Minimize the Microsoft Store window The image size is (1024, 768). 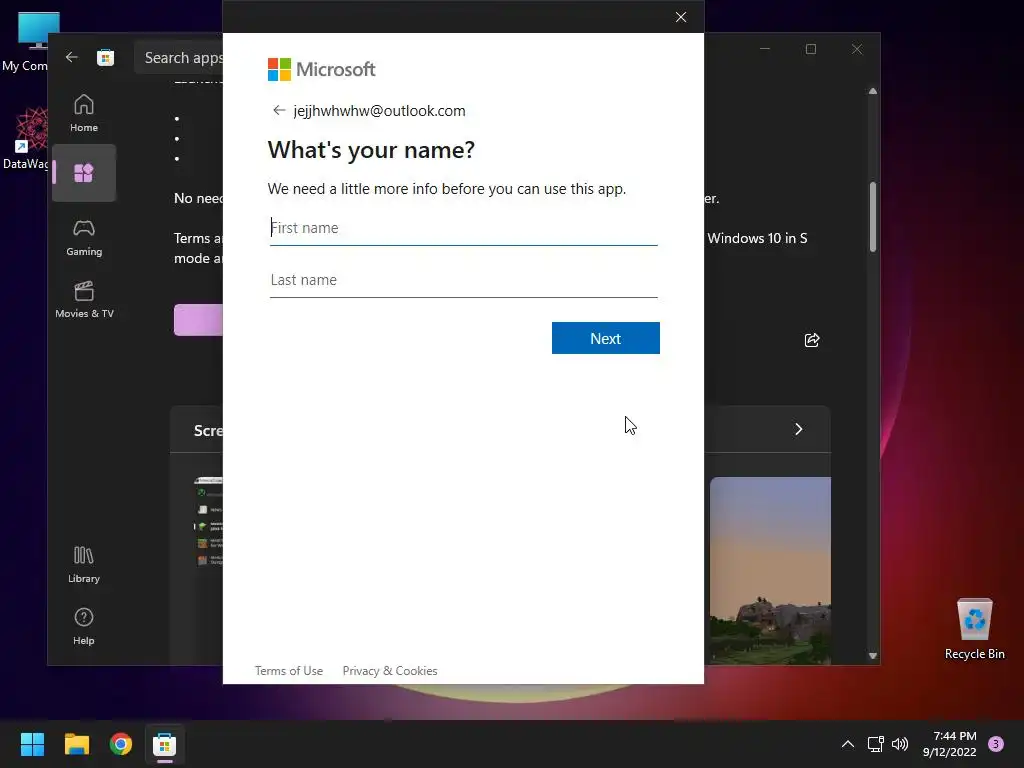click(x=765, y=49)
